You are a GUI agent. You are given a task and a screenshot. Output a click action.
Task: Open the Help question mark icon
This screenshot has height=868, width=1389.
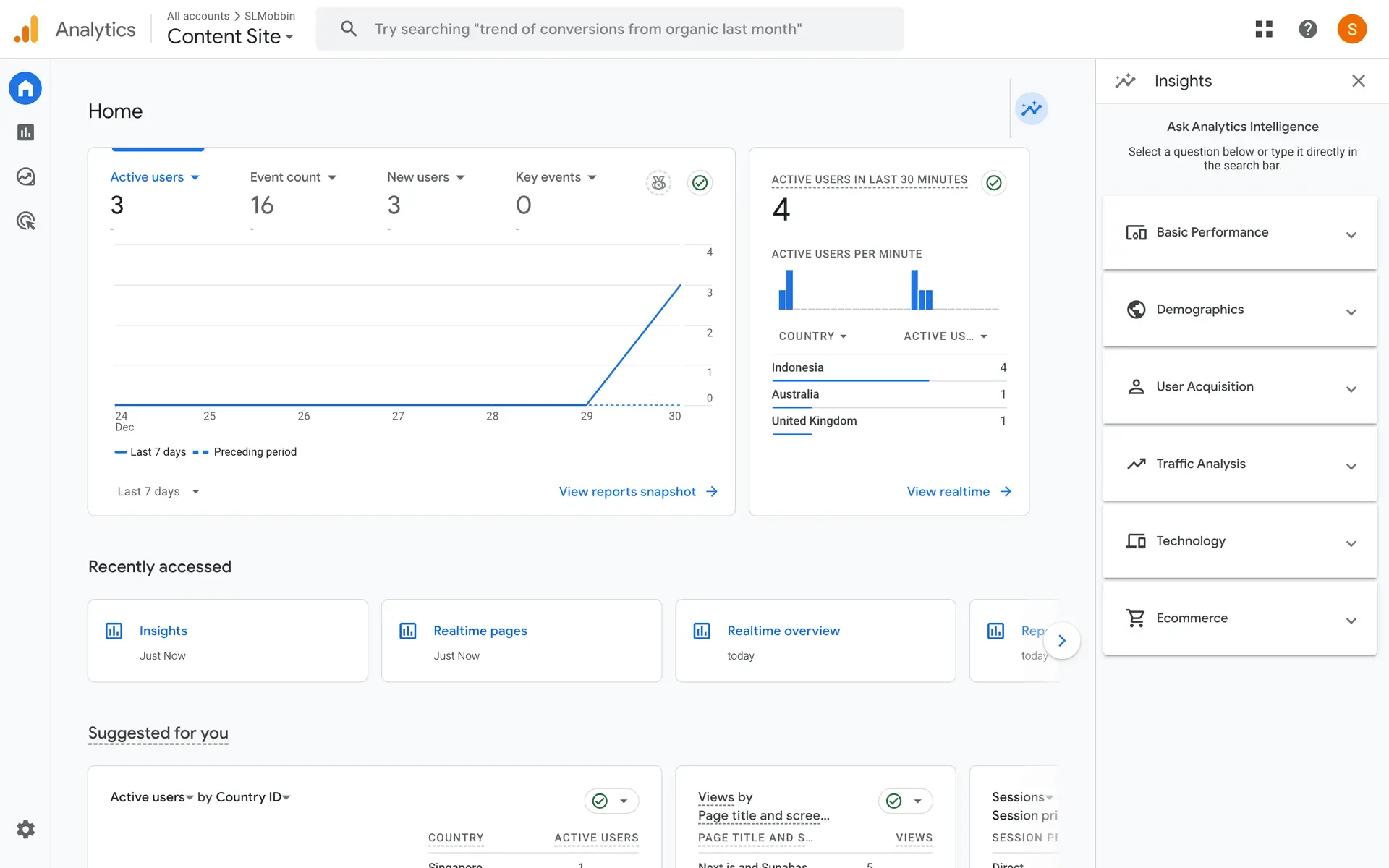[x=1307, y=29]
